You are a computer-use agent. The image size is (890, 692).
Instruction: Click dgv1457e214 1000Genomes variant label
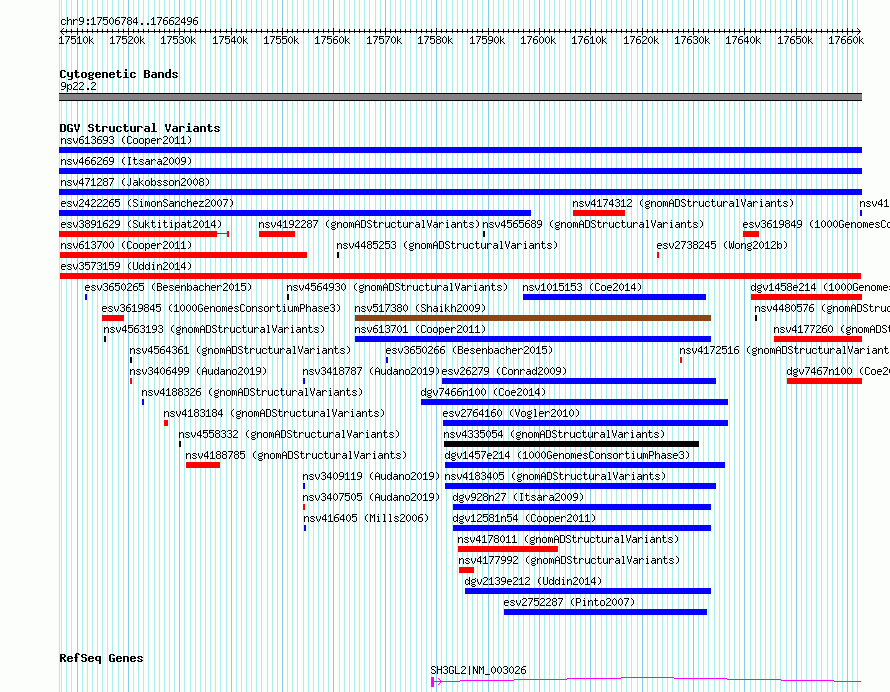point(568,455)
